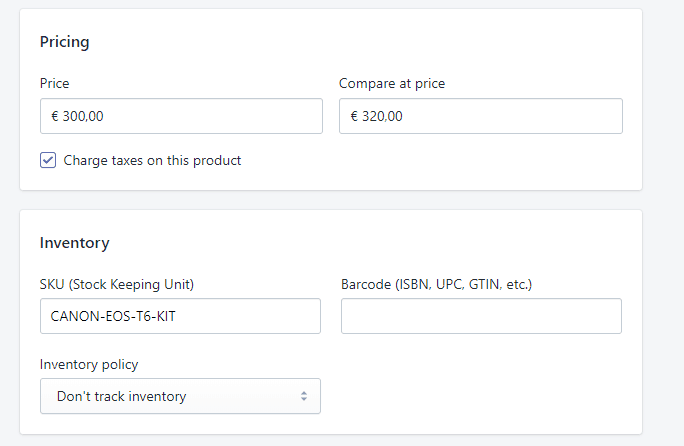The width and height of the screenshot is (684, 446).
Task: Click the 'Barcode (ISBN, UPC, GTIN, etc.)' label
Action: click(x=436, y=285)
